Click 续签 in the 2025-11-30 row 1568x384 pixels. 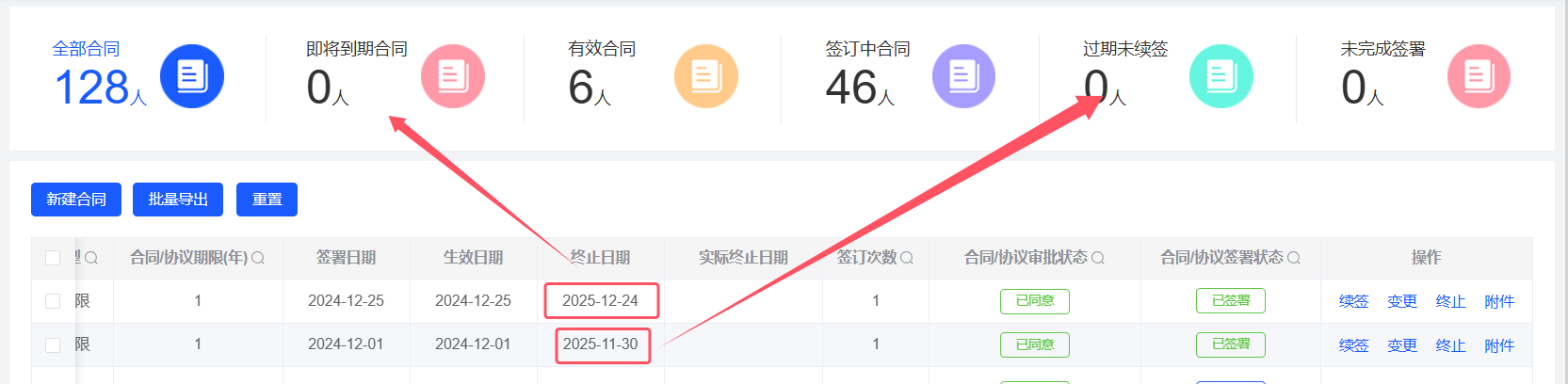coord(1354,345)
